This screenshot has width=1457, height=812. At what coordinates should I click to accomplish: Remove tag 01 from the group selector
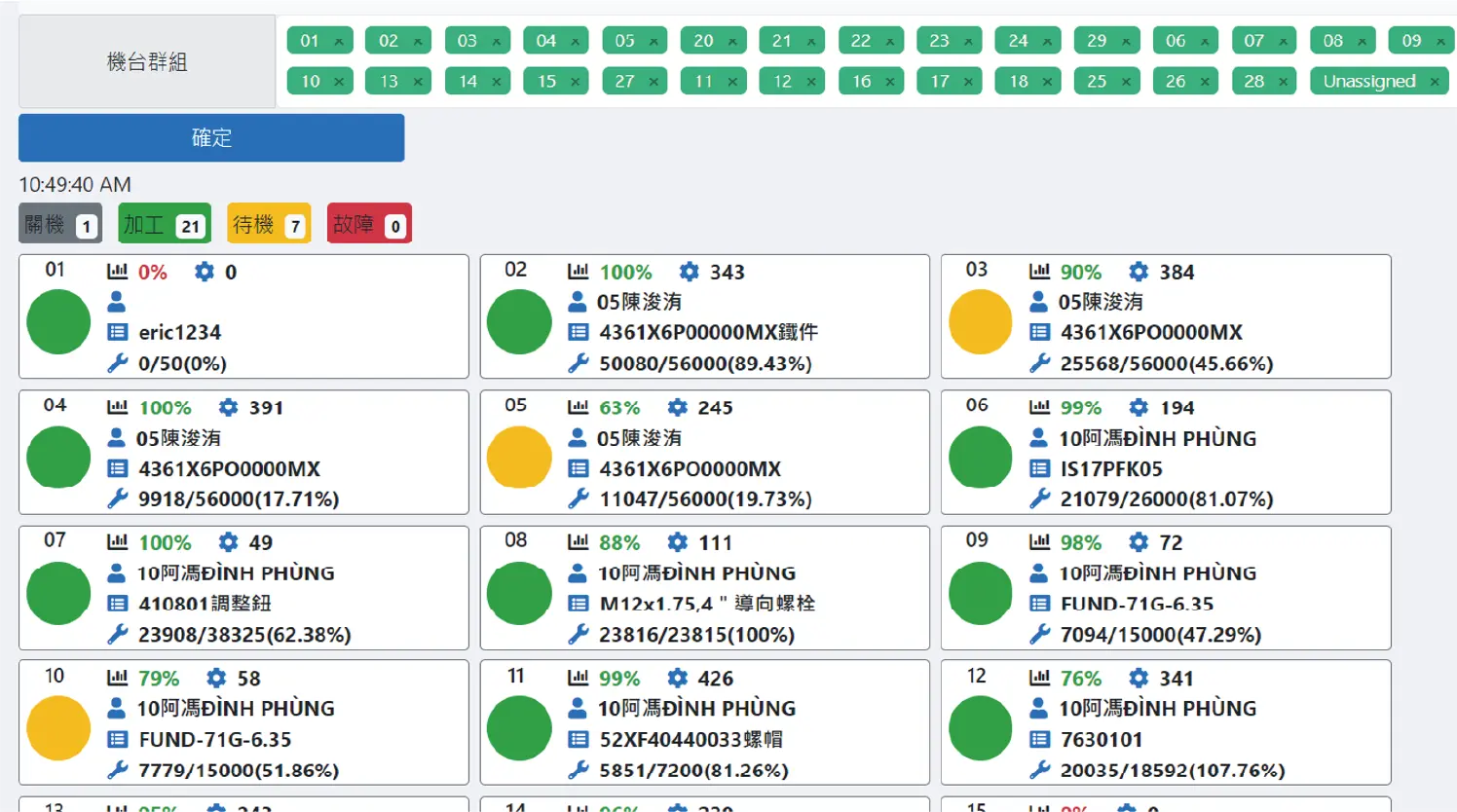click(x=339, y=41)
